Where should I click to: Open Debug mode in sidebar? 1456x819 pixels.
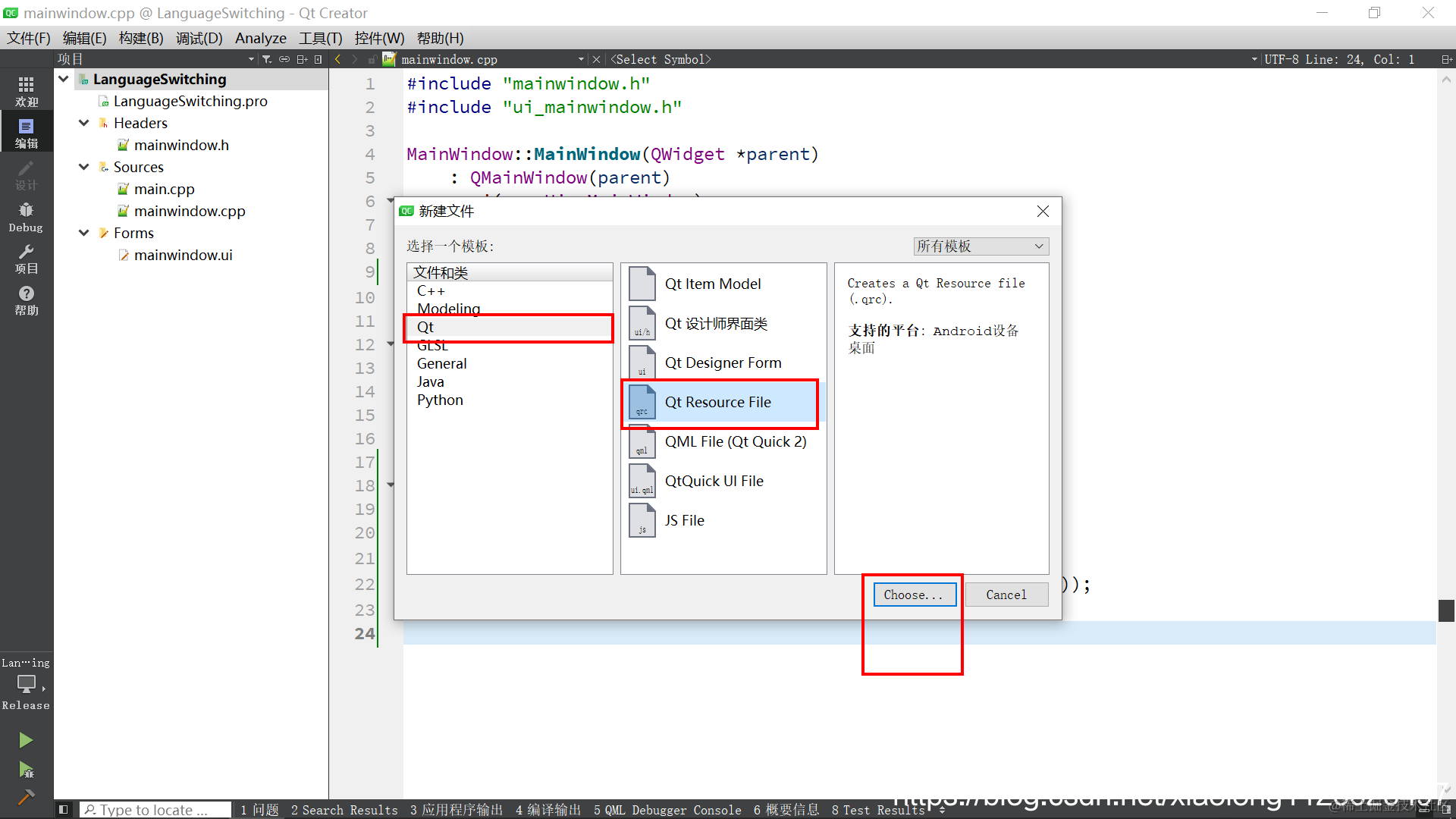tap(27, 217)
